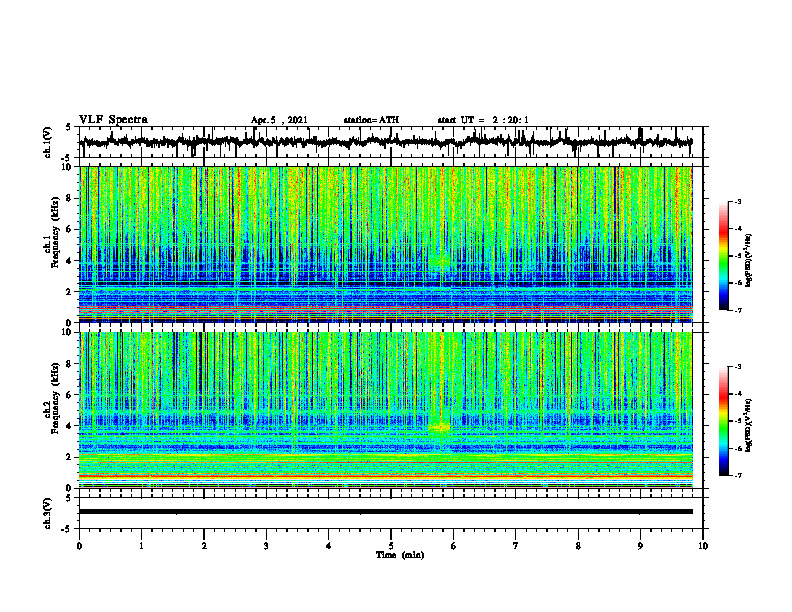The height and width of the screenshot is (612, 792).
Task: Click the "station= ATH" header label
Action: pos(371,120)
